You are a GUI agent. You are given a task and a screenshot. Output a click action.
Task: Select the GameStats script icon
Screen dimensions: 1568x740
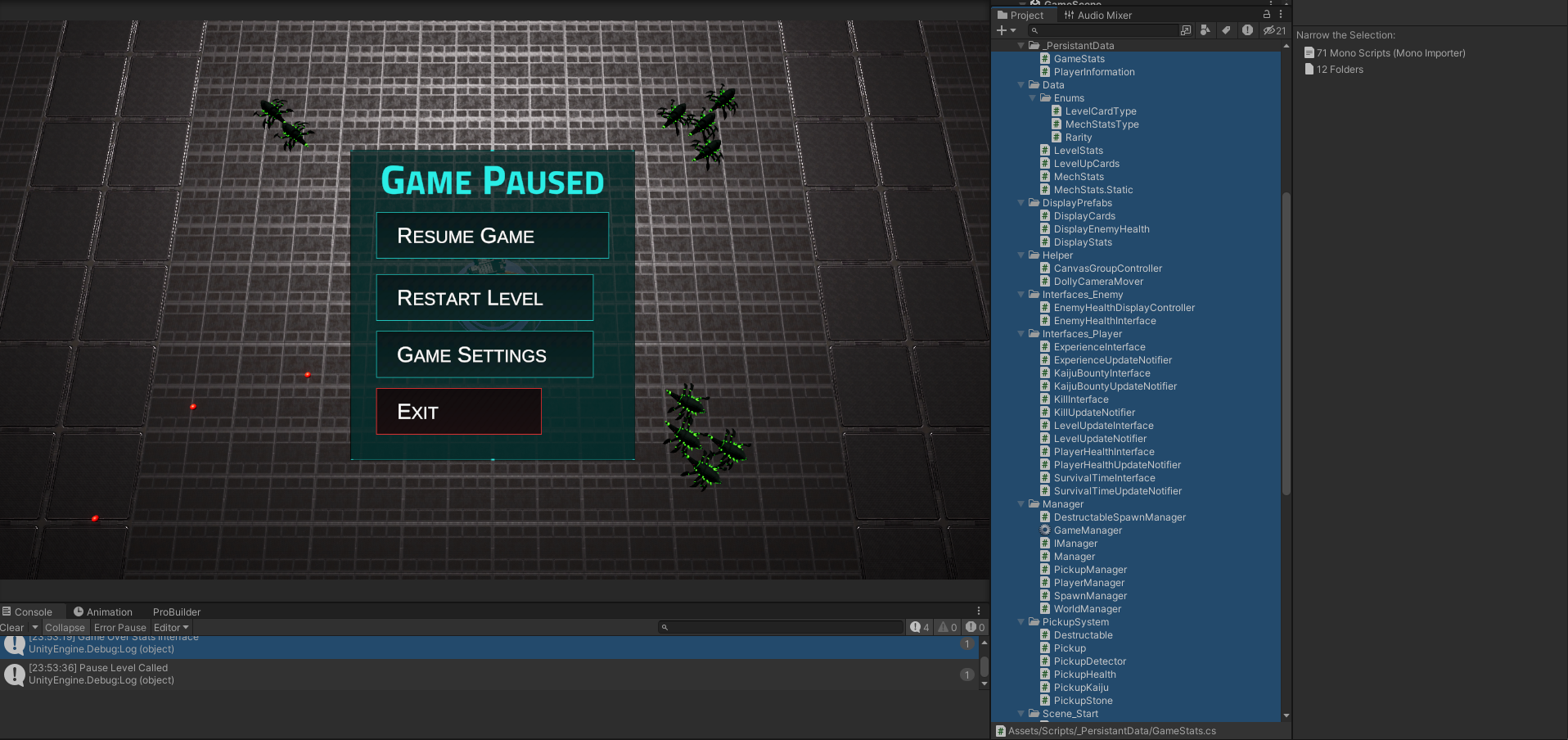coord(1045,59)
